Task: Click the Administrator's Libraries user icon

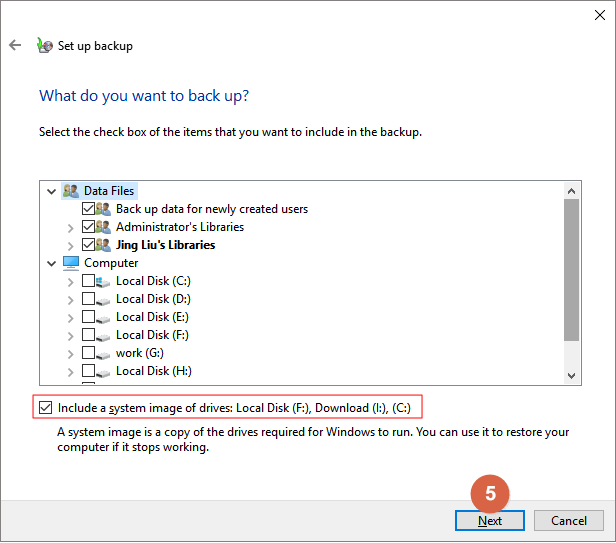Action: point(103,227)
